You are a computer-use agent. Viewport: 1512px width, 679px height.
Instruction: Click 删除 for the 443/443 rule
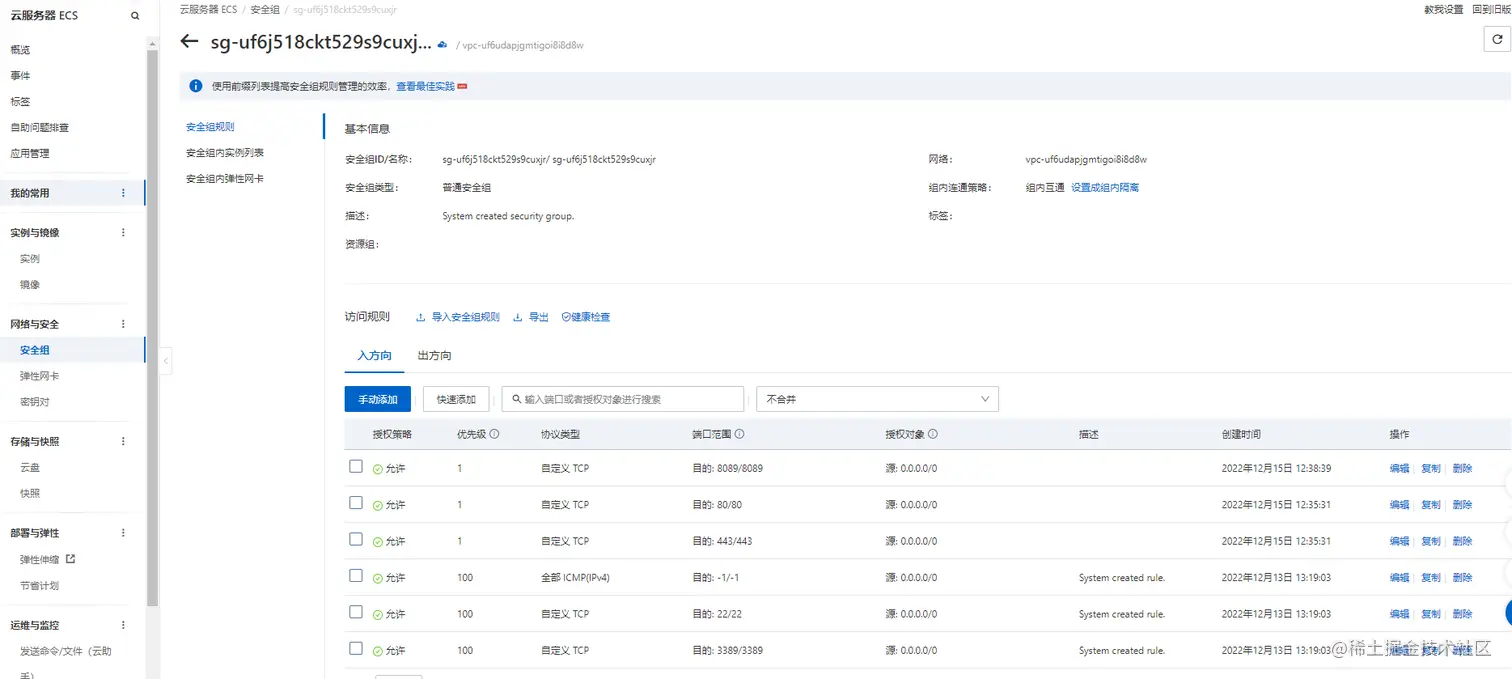(x=1462, y=541)
